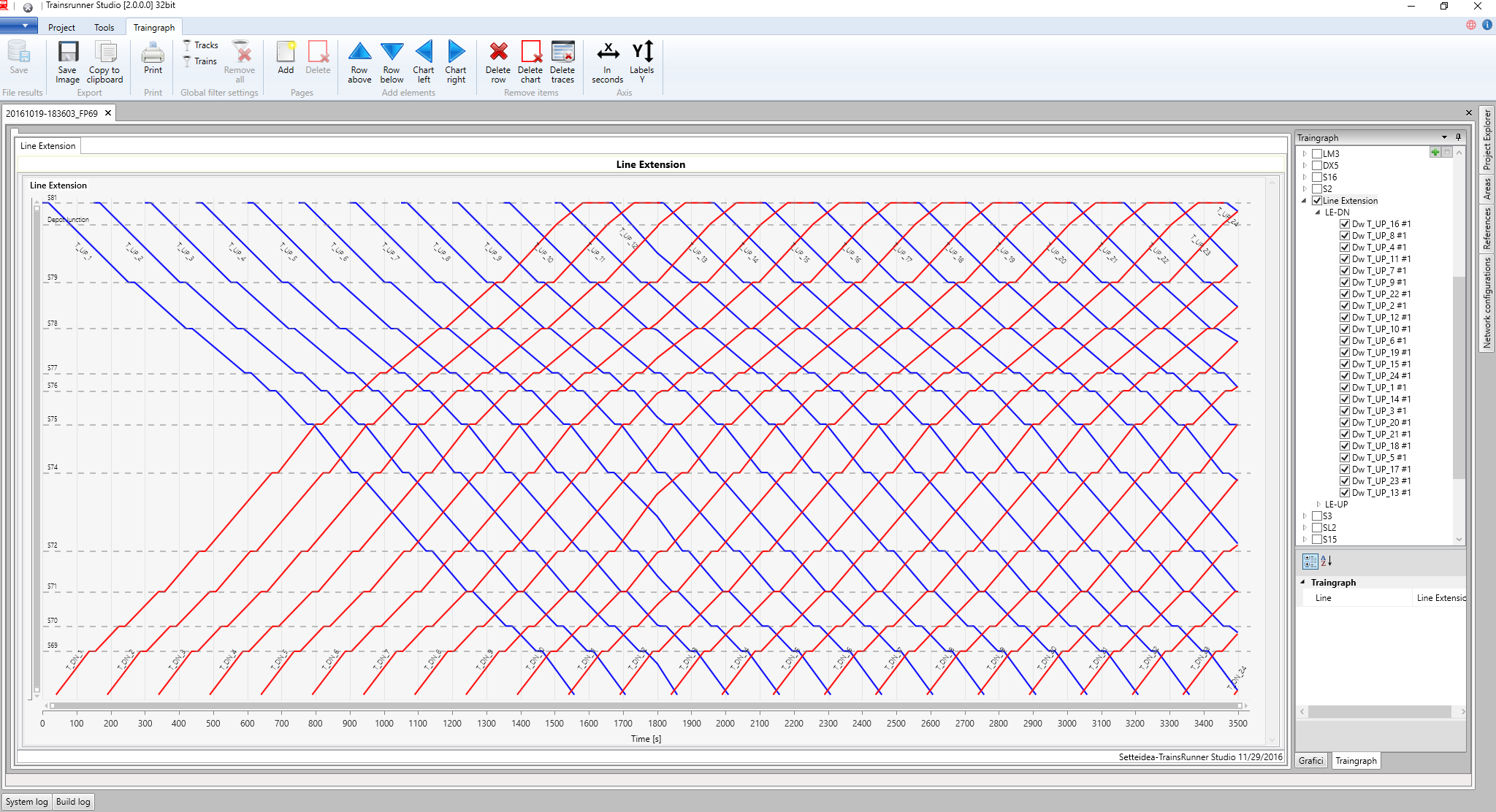Uncheck Dw T_UP_16 #1 checkbox

point(1345,224)
